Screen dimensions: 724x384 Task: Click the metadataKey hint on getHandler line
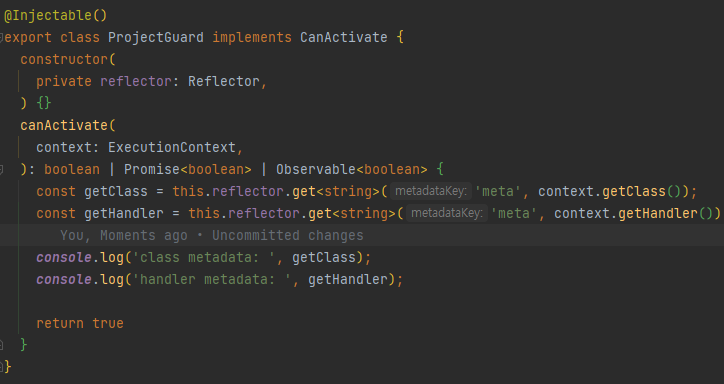click(447, 213)
